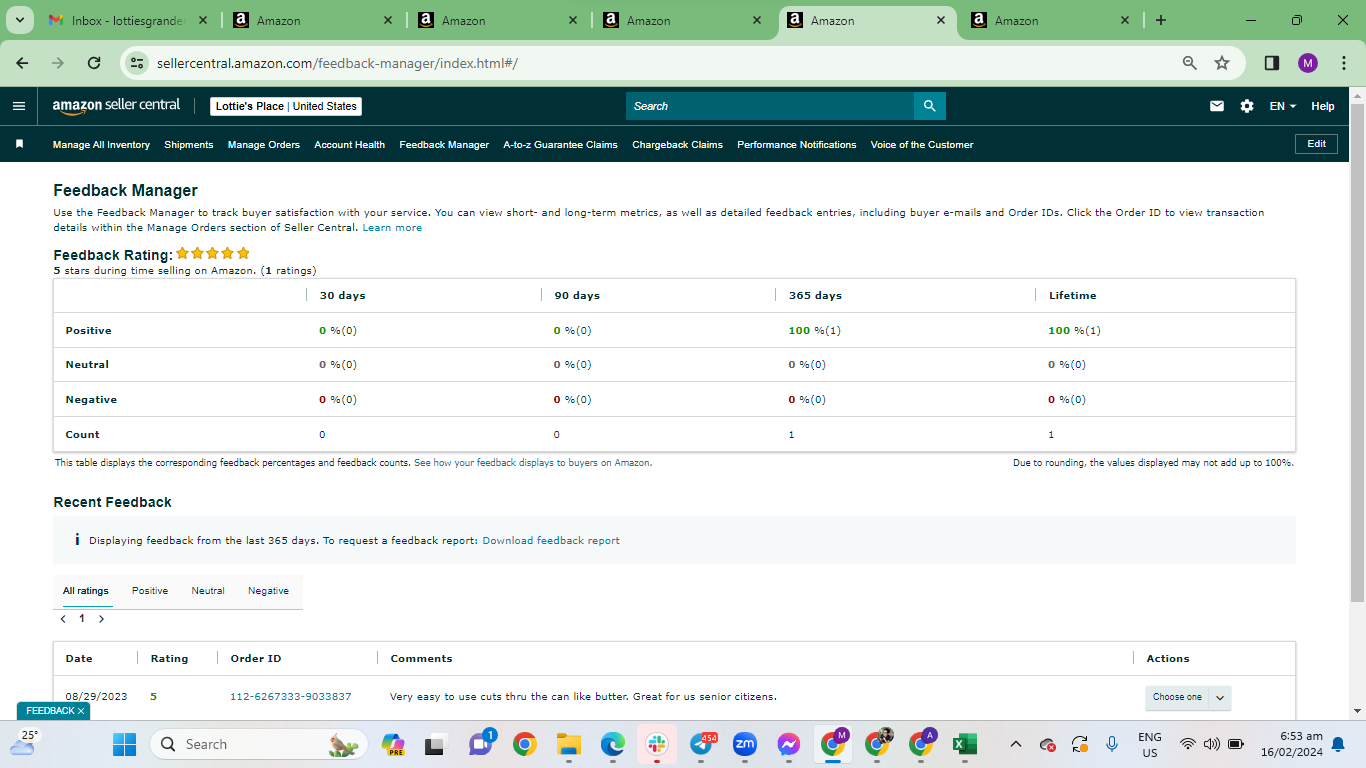Open Messenger from the taskbar
1366x768 pixels.
pos(789,744)
